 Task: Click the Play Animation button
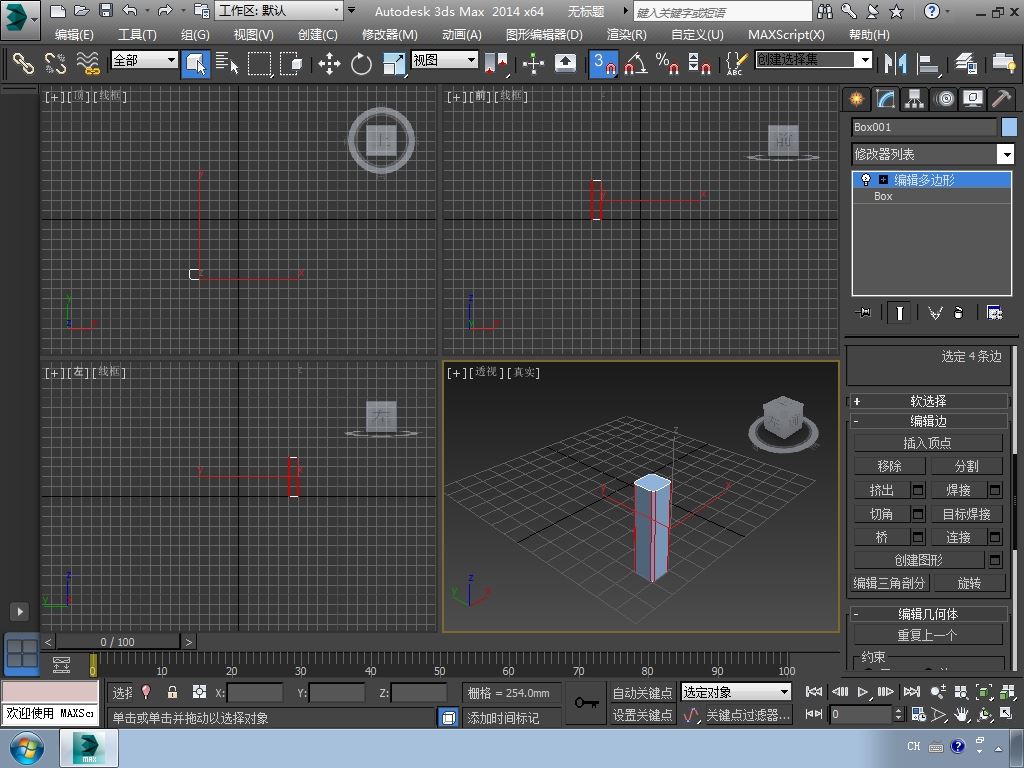point(862,692)
